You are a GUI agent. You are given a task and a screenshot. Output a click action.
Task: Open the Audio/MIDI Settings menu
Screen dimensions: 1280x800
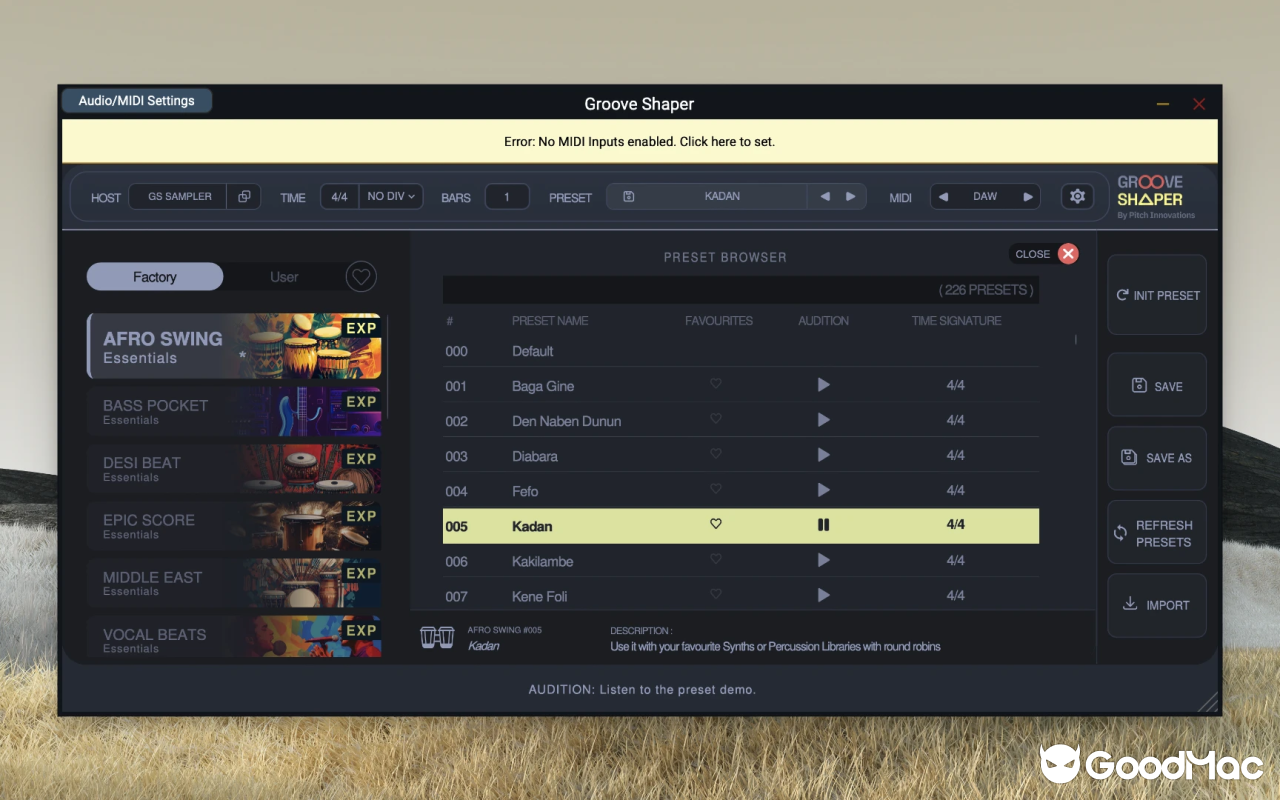136,100
